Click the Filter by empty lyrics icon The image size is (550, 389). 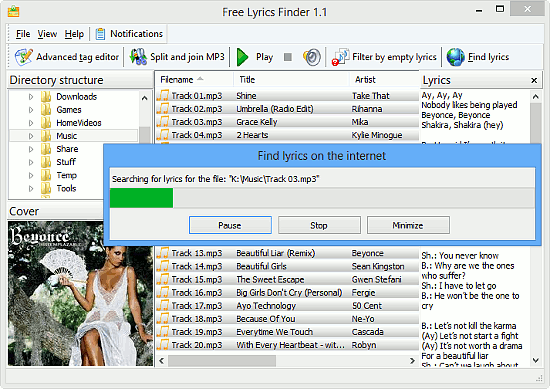(340, 57)
